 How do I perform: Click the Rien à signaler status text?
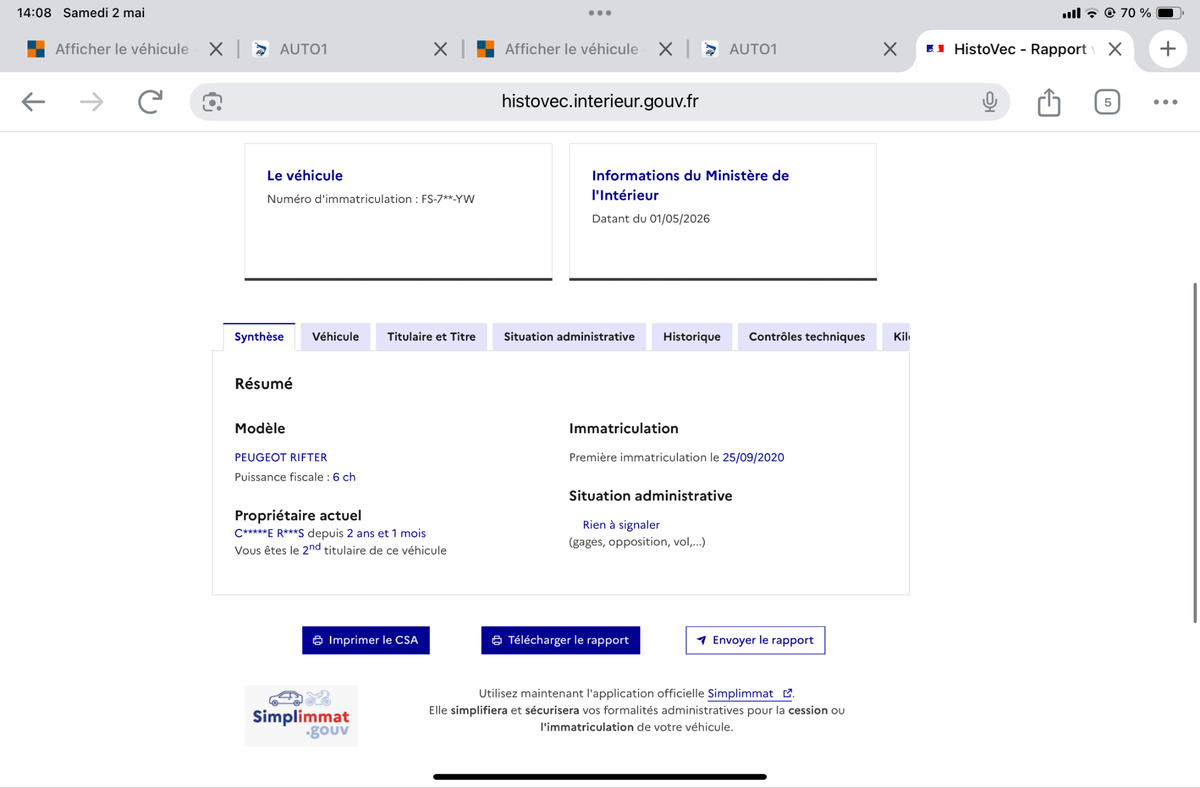621,525
